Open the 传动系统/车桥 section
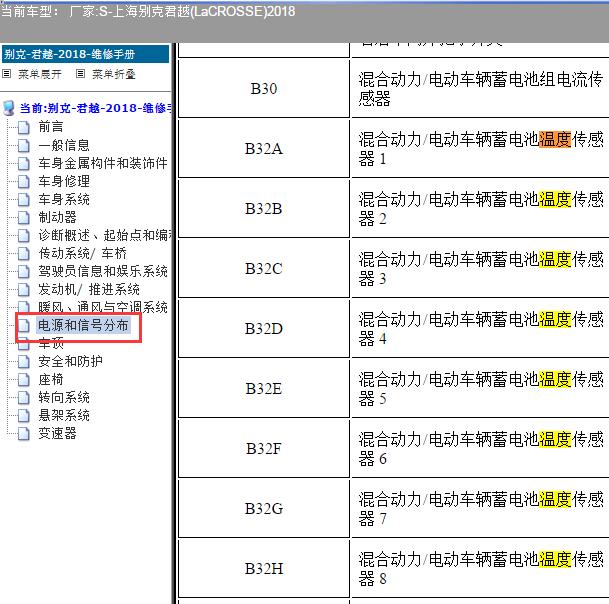Viewport: 609px width, 604px height. [82, 253]
